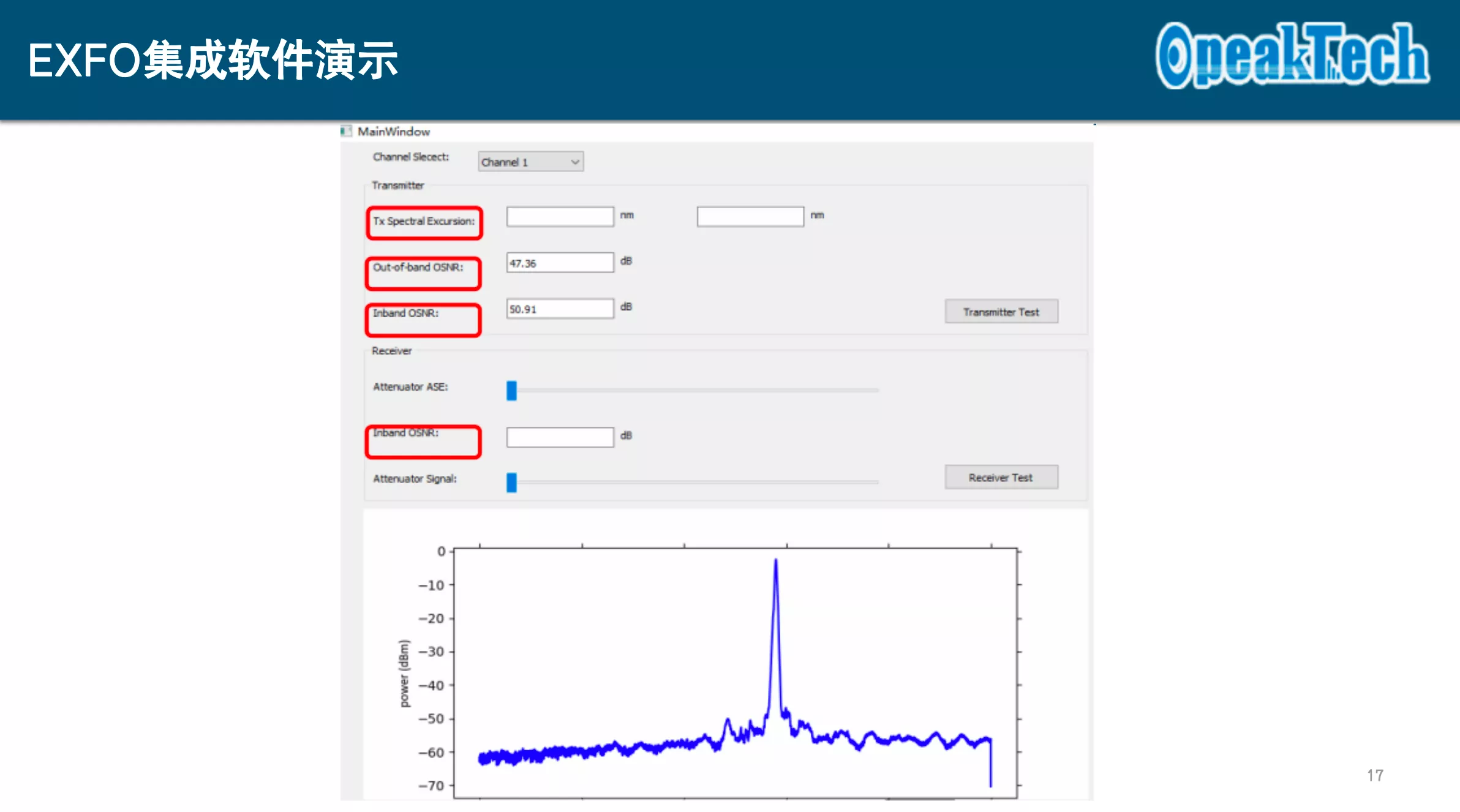Screen dimensions: 1460x812
Task: Click the MainWindow title bar icon
Action: pyautogui.click(x=346, y=131)
